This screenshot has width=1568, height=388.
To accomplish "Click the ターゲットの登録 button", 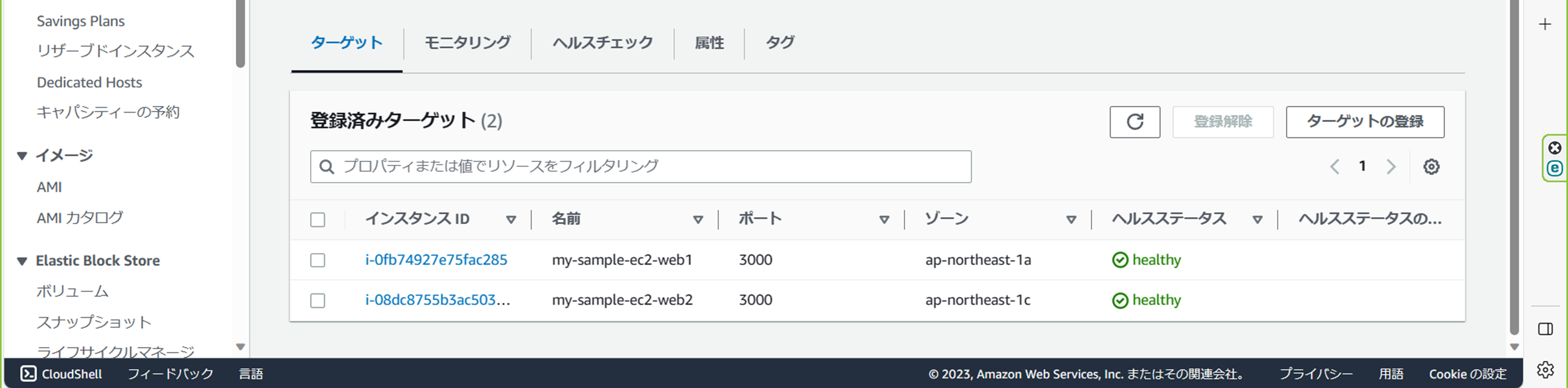I will [1365, 122].
